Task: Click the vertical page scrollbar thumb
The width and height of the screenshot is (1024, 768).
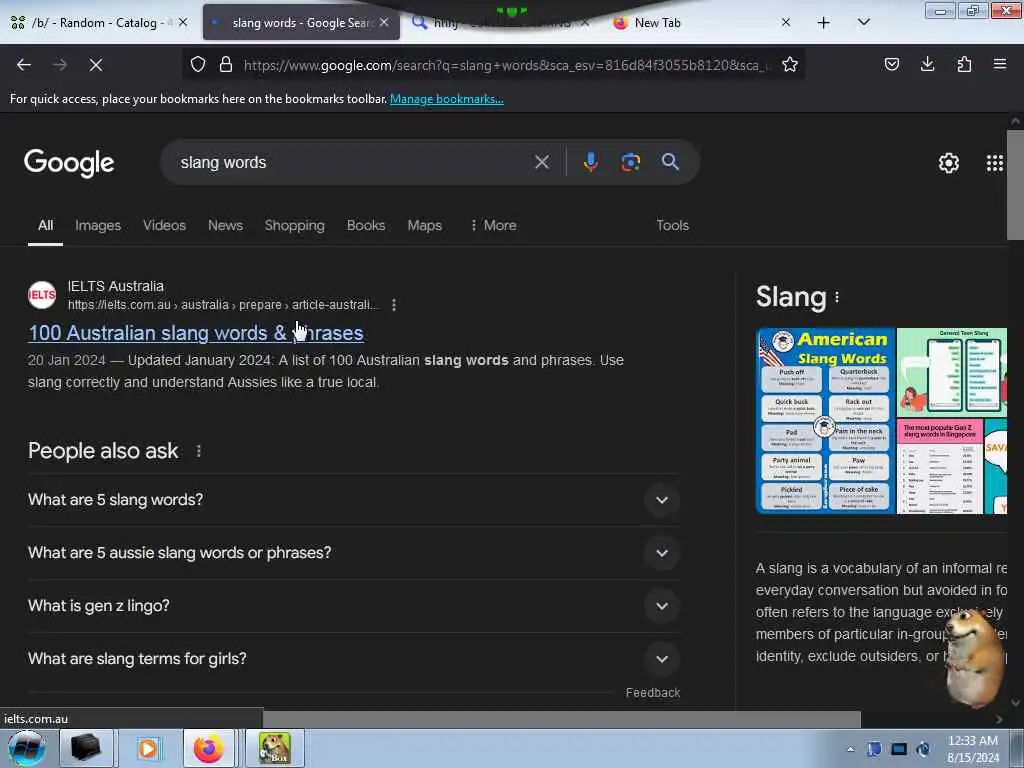Action: [x=1016, y=185]
